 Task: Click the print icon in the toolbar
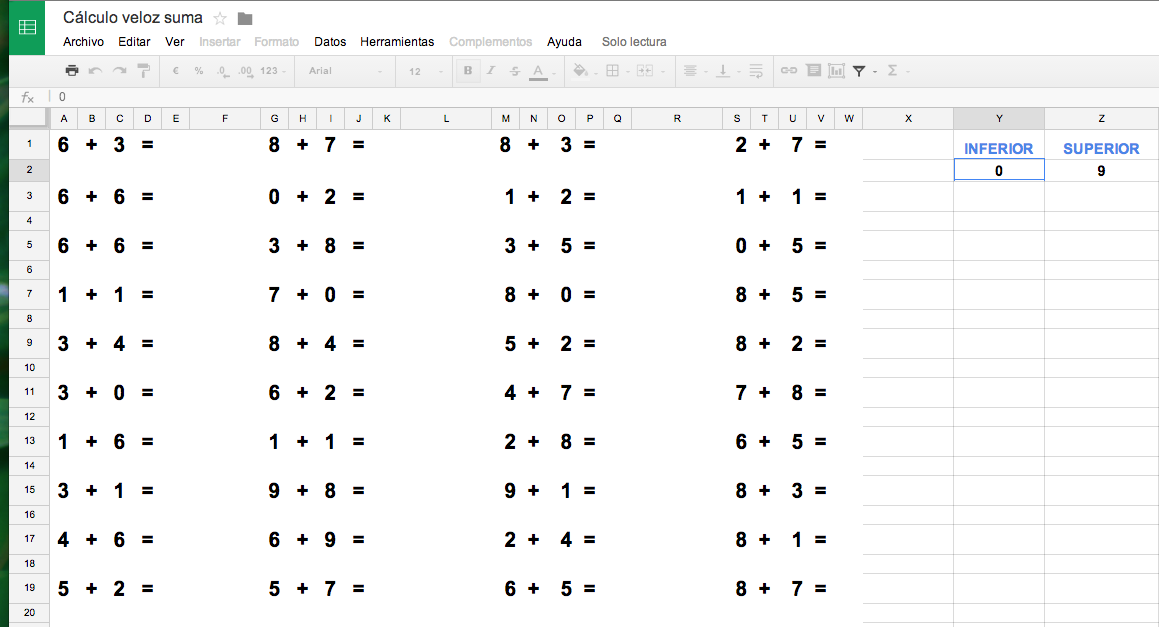point(72,71)
